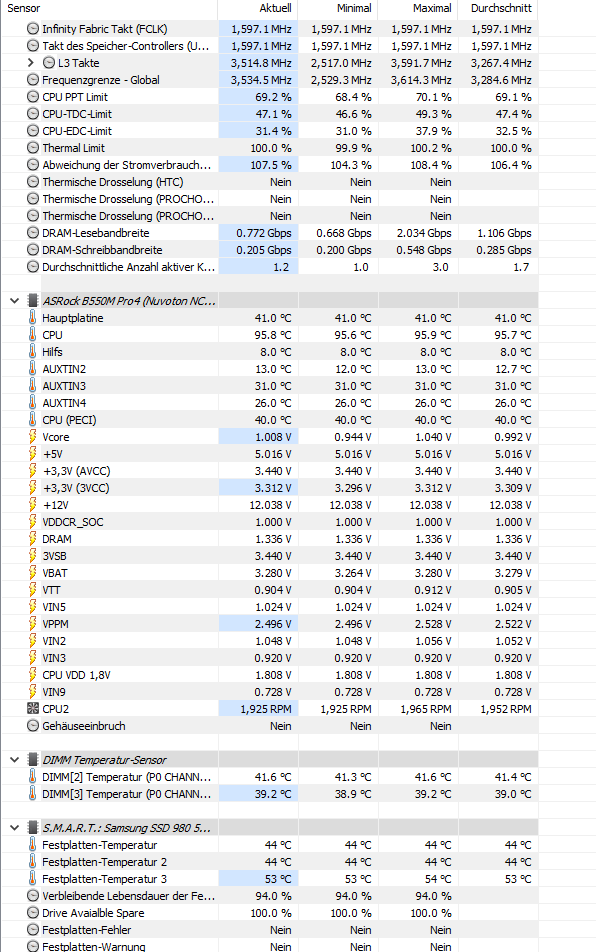Select the DRAM-Lesebandbreite sensor row
This screenshot has height=952, width=596.
tap(269, 233)
